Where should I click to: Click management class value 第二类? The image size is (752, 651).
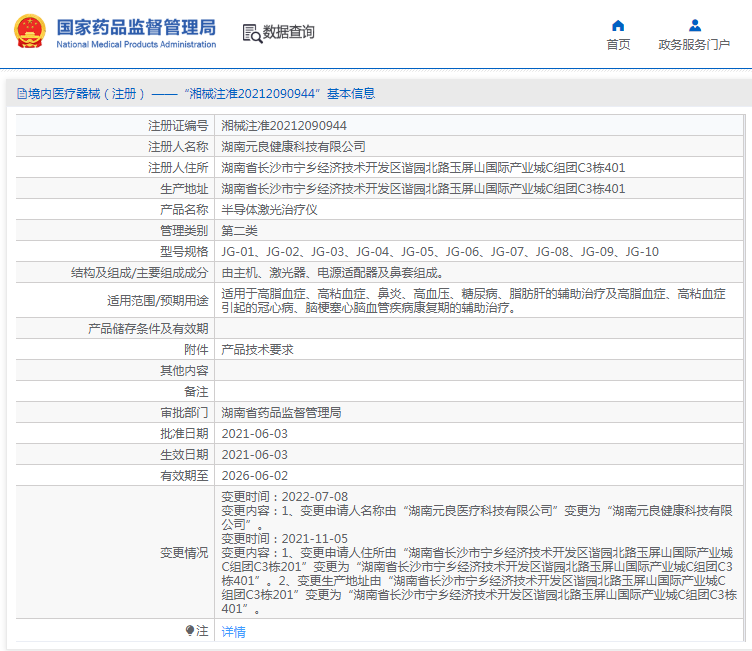tap(239, 231)
